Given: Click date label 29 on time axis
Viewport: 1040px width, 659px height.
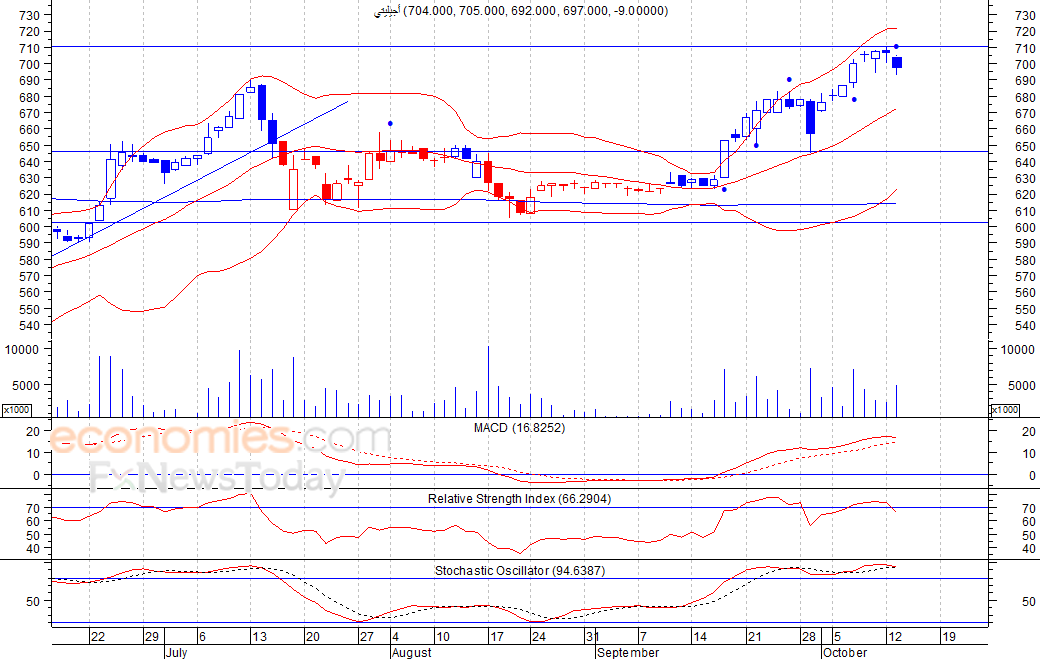Looking at the screenshot, I should click(152, 636).
